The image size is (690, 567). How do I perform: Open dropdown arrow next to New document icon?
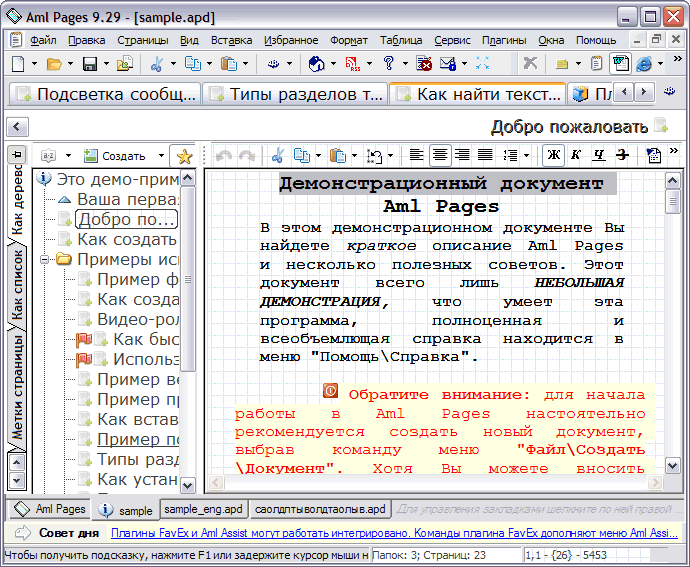34,64
